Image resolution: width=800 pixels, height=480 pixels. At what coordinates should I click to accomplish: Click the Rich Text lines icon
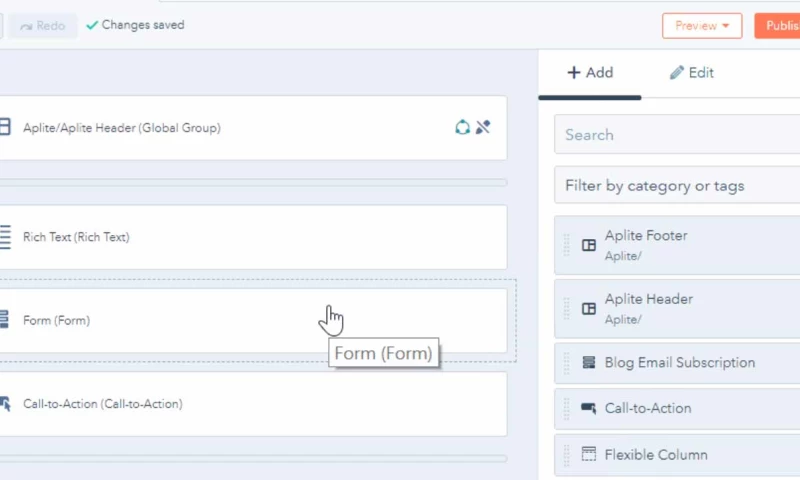5,237
